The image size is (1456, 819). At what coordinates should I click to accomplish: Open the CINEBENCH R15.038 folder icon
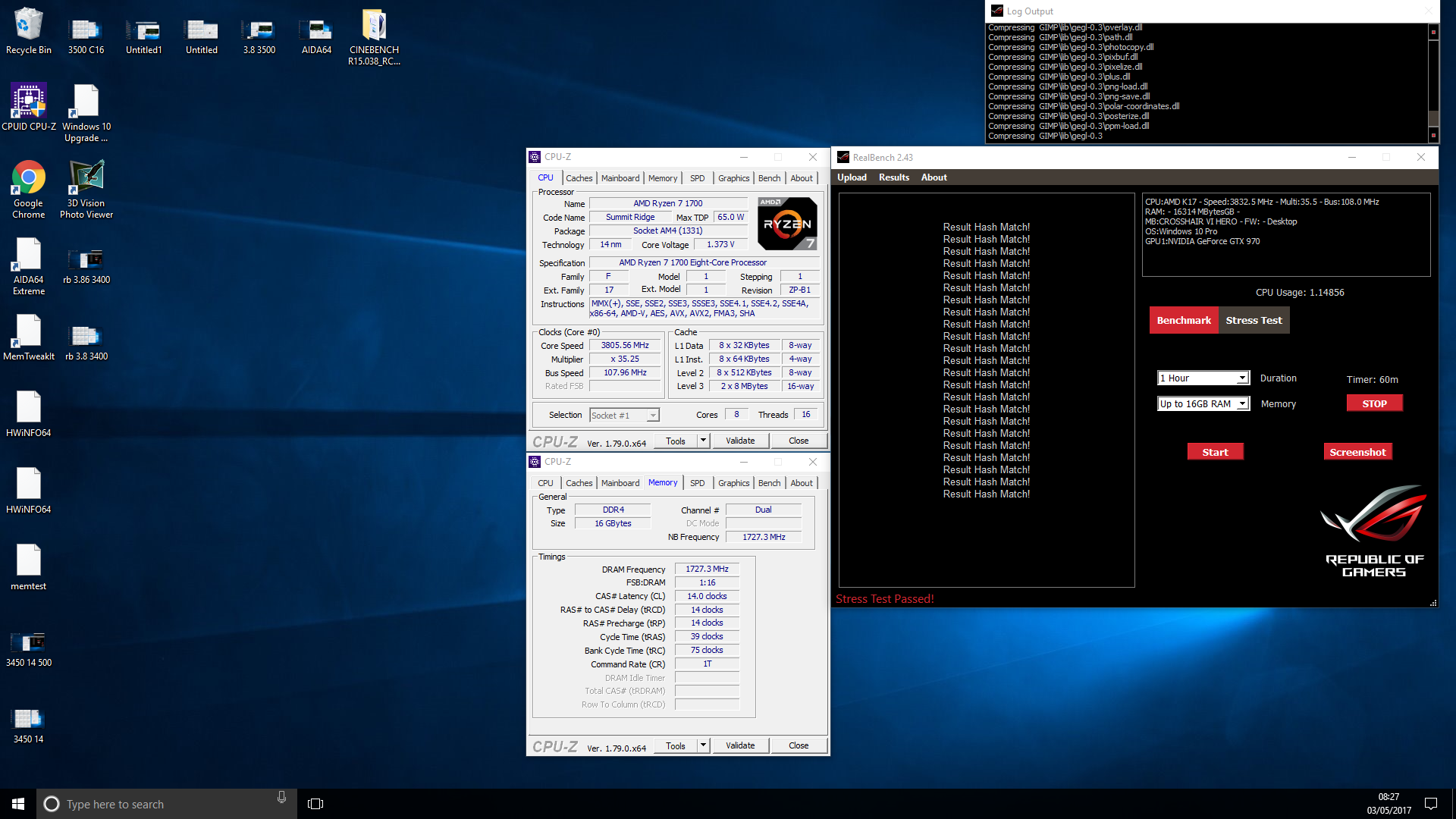[x=374, y=37]
